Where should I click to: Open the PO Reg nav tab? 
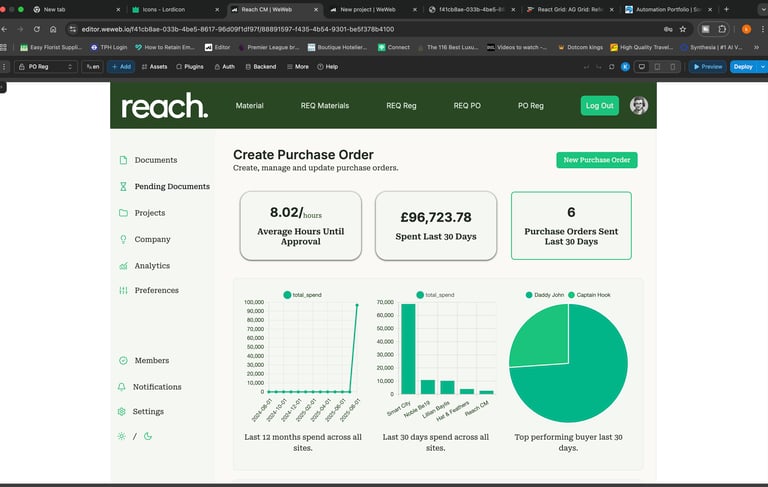coord(530,106)
